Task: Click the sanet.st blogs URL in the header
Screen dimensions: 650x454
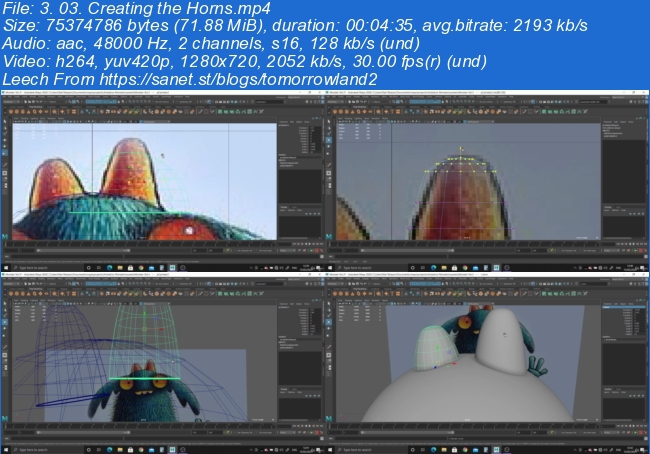Action: (x=238, y=79)
